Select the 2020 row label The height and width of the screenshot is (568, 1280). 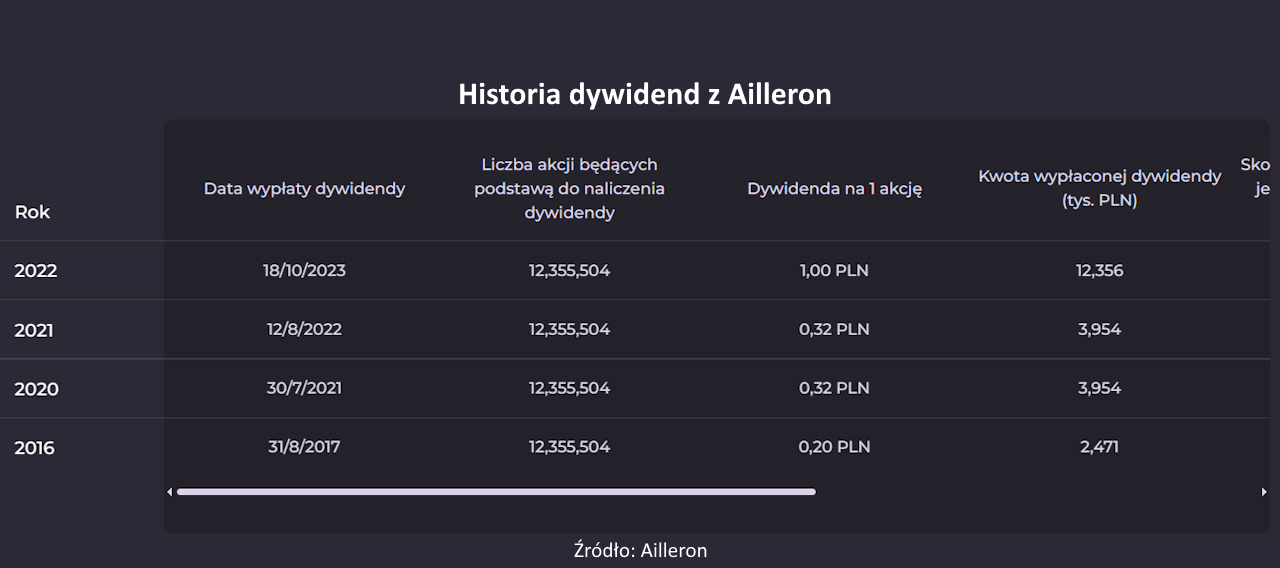(36, 389)
